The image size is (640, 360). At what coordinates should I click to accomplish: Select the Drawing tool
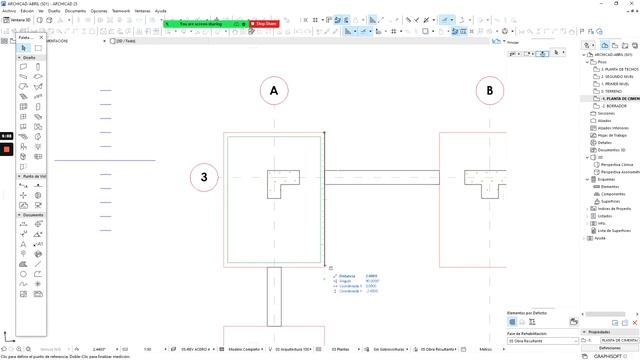click(x=38, y=294)
